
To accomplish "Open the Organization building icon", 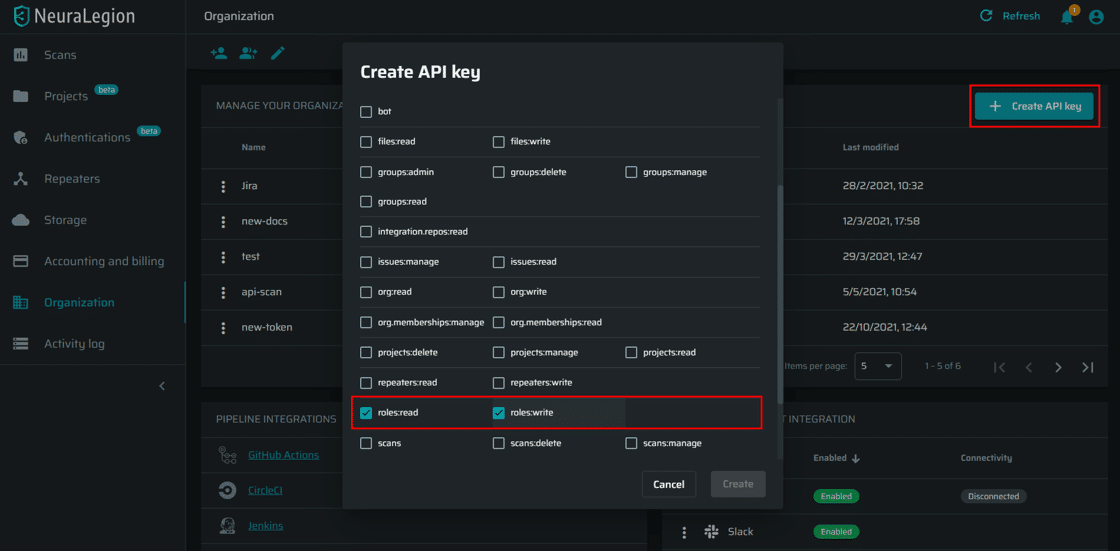I will pyautogui.click(x=21, y=302).
